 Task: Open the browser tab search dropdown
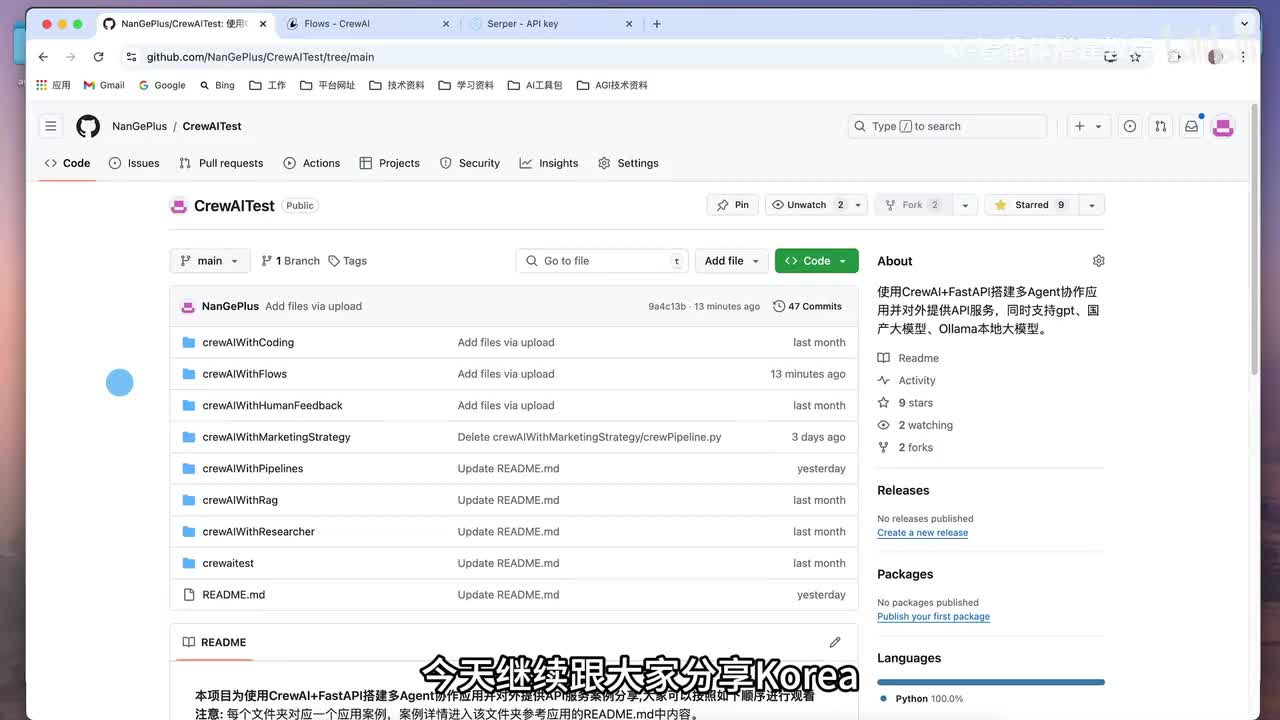pos(1245,24)
